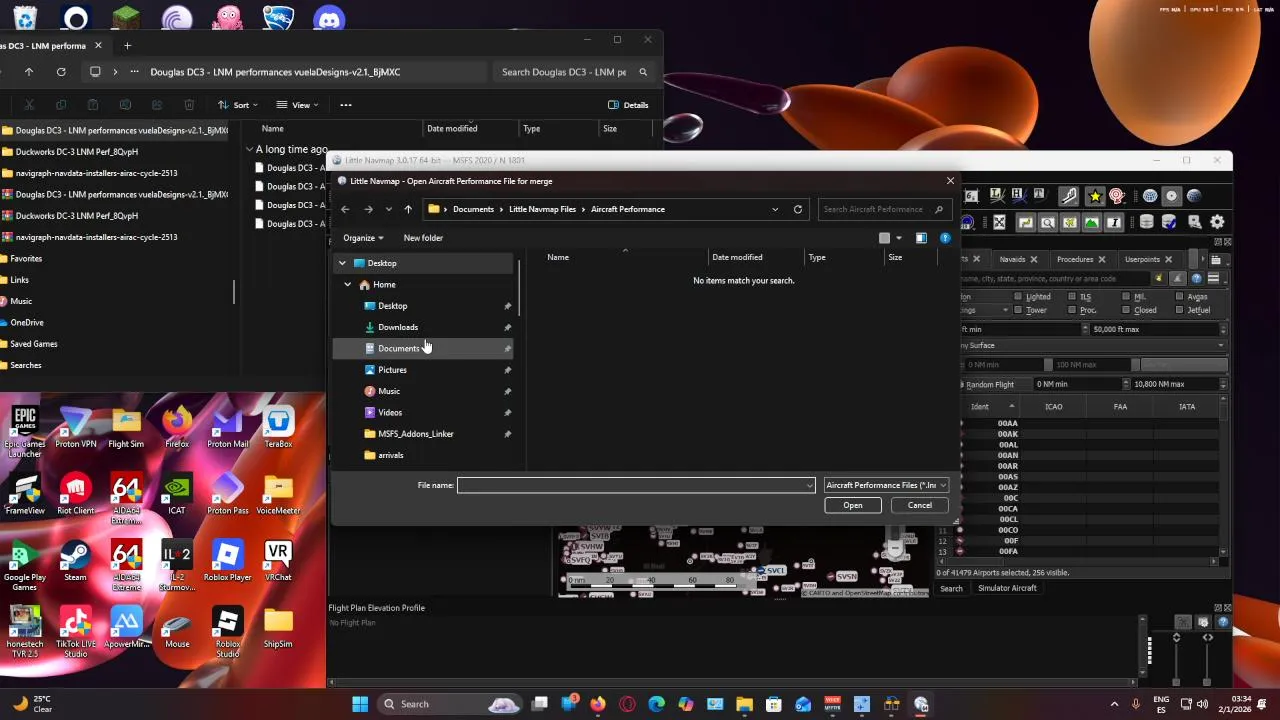Screen dimensions: 1280x720
Task: Open Favorites folder in Explorer sidebar
Action: pos(26,258)
